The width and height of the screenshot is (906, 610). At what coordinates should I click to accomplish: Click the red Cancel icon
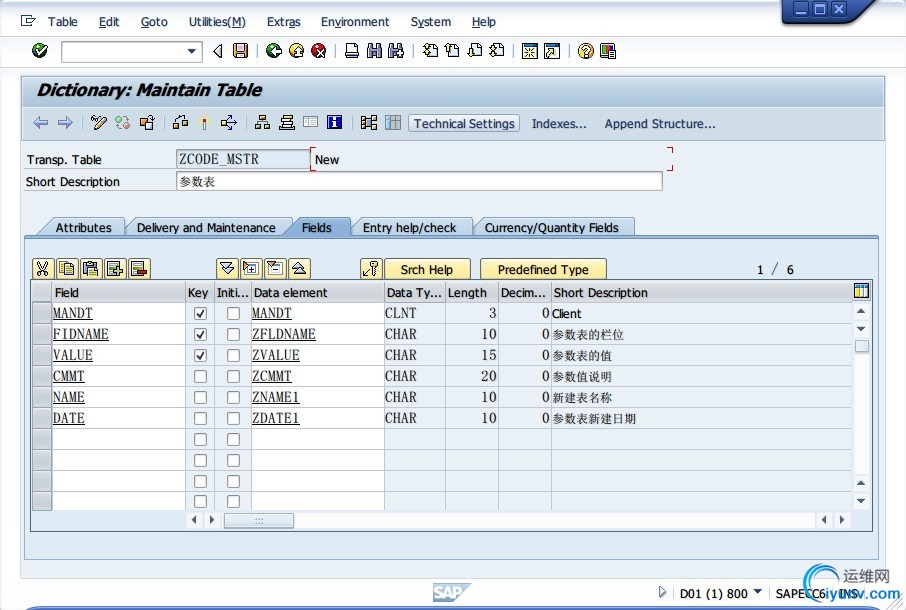tap(318, 51)
